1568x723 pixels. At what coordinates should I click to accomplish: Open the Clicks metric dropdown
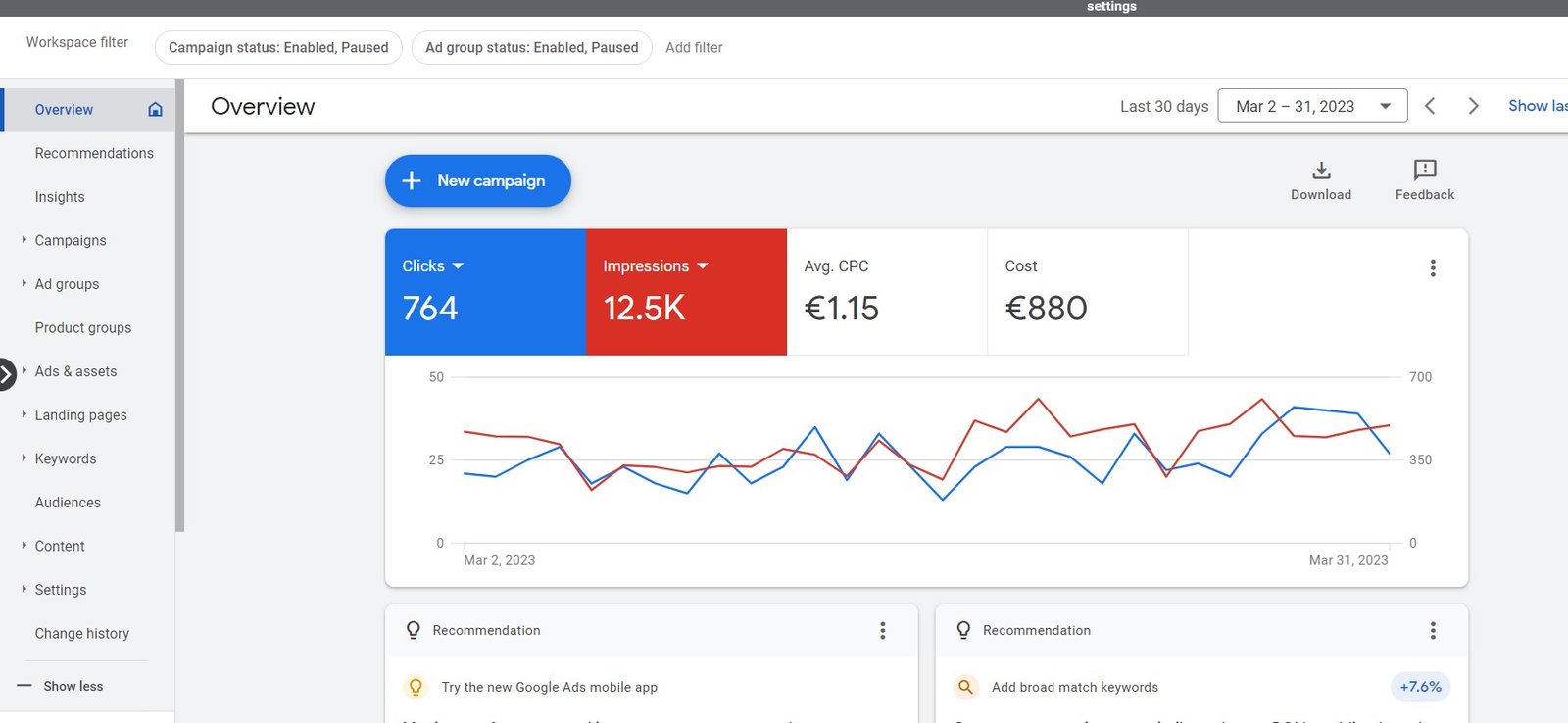[458, 266]
